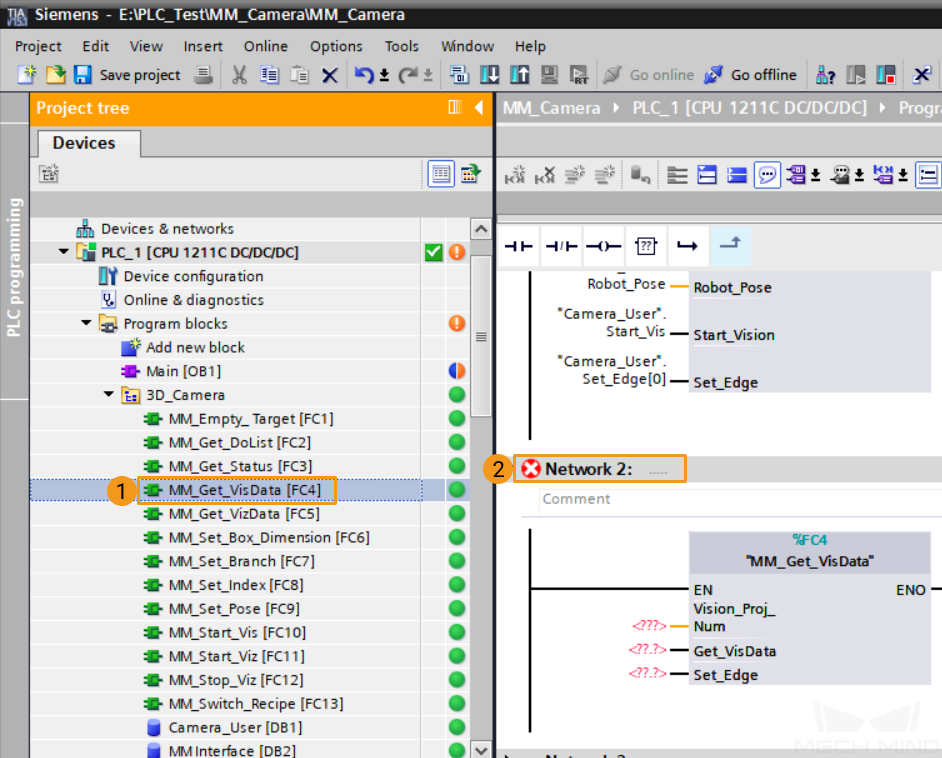Click the project tree scrollbar down arrow
Screen dimensions: 942x758
tap(481, 749)
